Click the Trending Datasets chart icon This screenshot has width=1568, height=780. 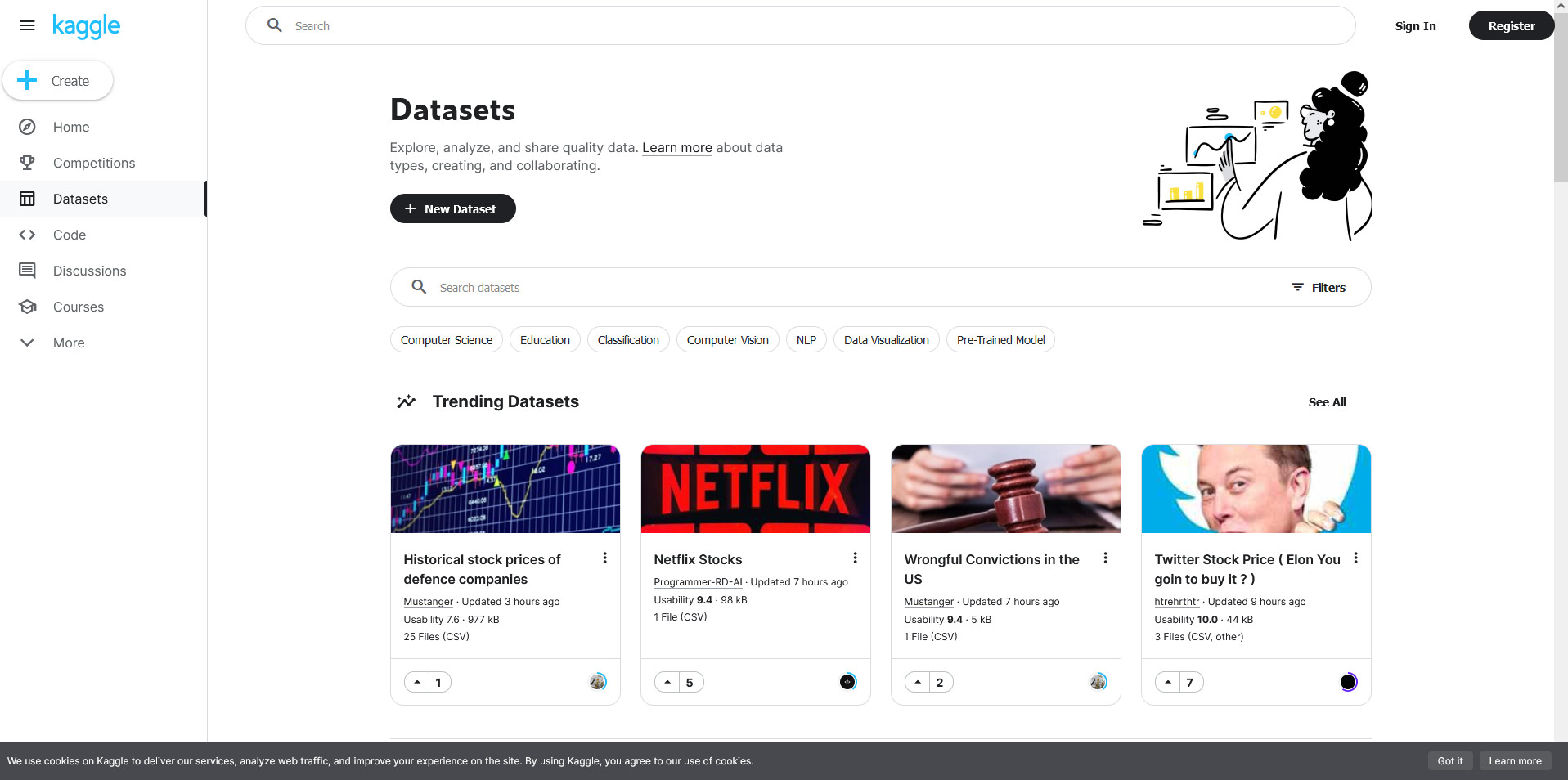(x=406, y=401)
